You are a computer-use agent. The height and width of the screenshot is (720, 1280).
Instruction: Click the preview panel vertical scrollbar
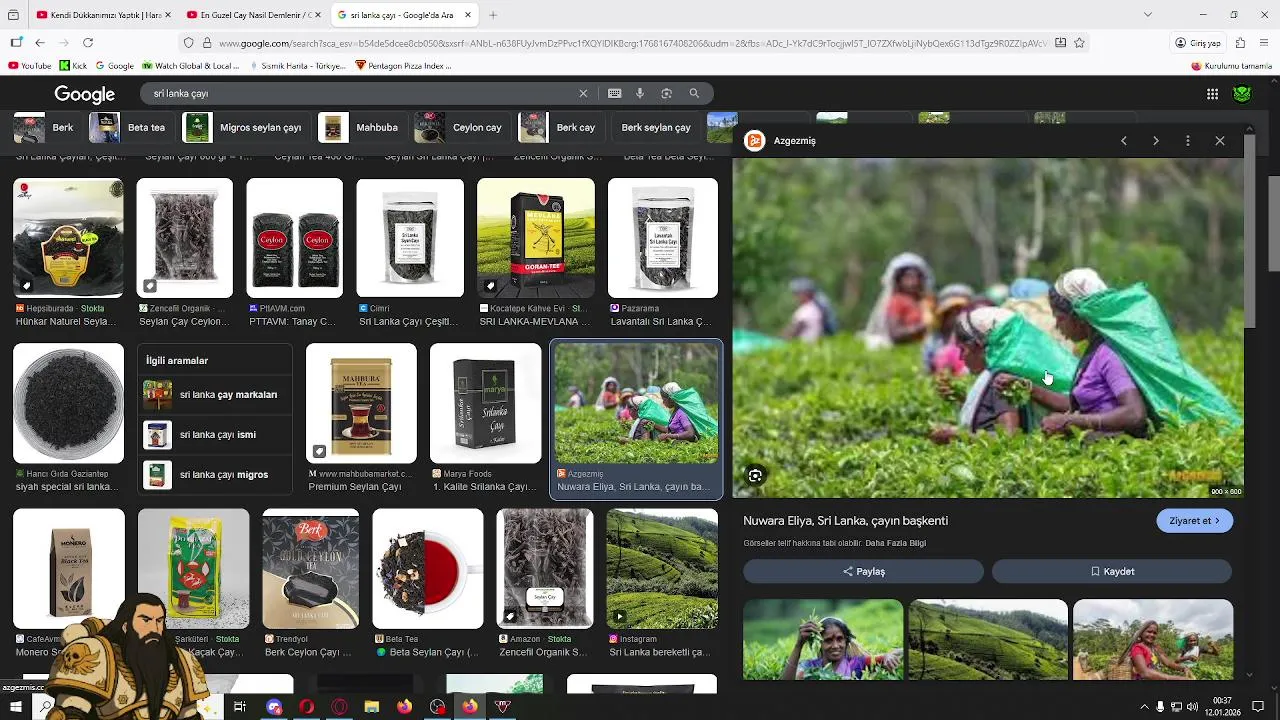[x=1249, y=230]
